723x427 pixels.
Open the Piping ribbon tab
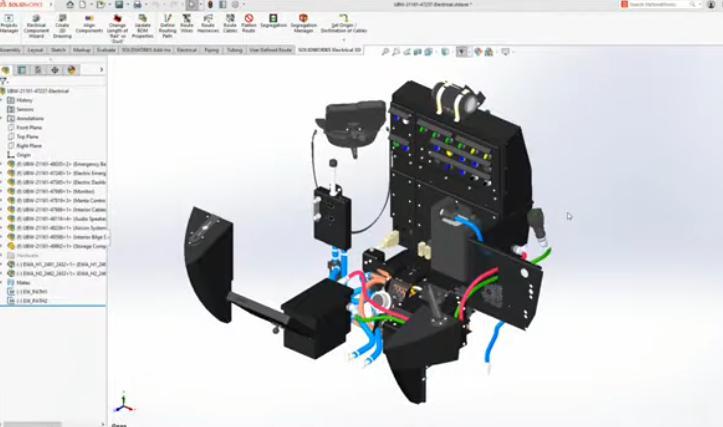(x=212, y=50)
